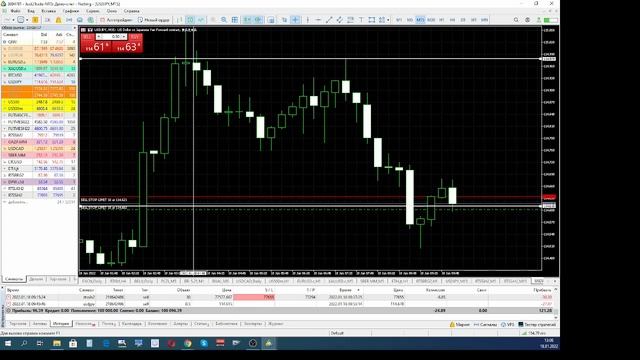Toggle the green connection status switch

550,20
